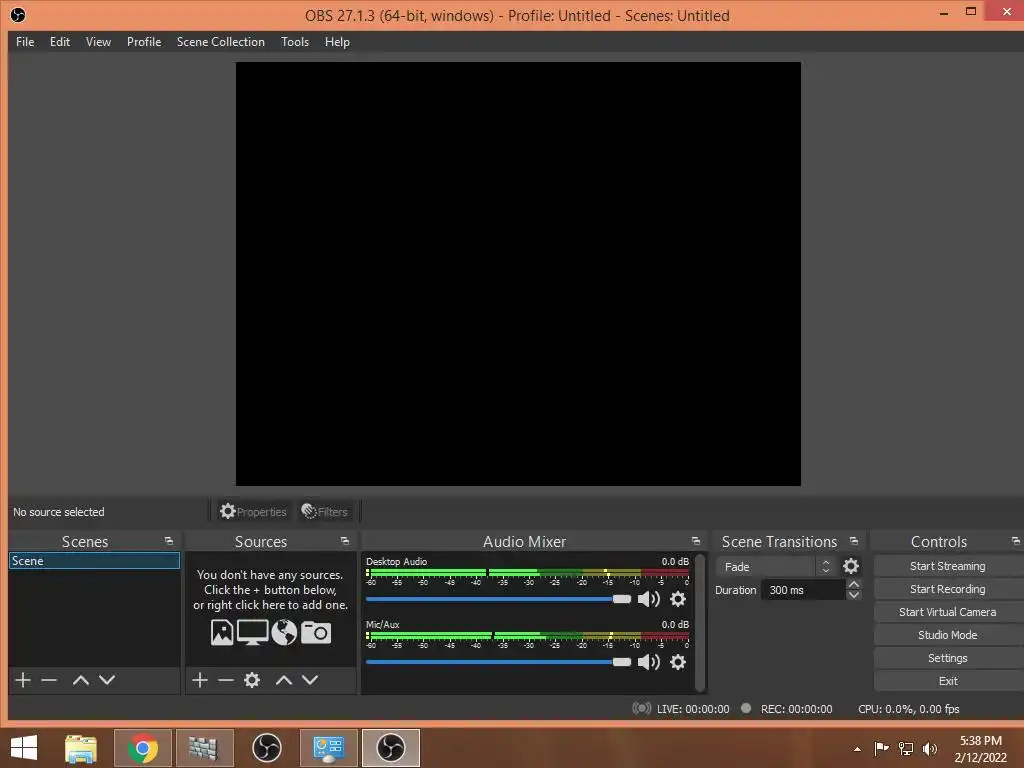Open Chrome from the taskbar
This screenshot has height=768, width=1024.
pyautogui.click(x=142, y=748)
